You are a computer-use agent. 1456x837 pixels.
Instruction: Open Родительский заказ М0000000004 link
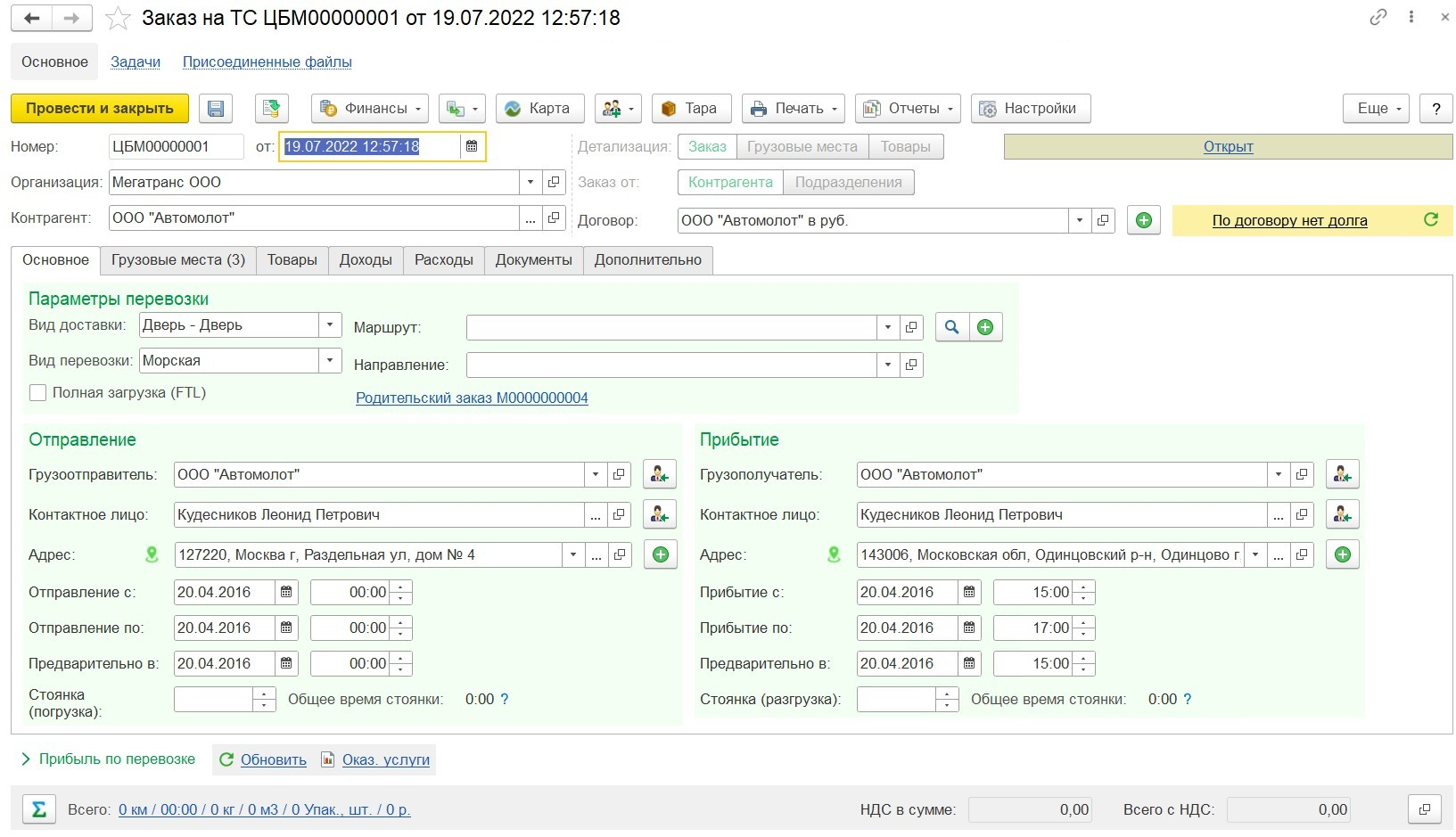tap(472, 398)
